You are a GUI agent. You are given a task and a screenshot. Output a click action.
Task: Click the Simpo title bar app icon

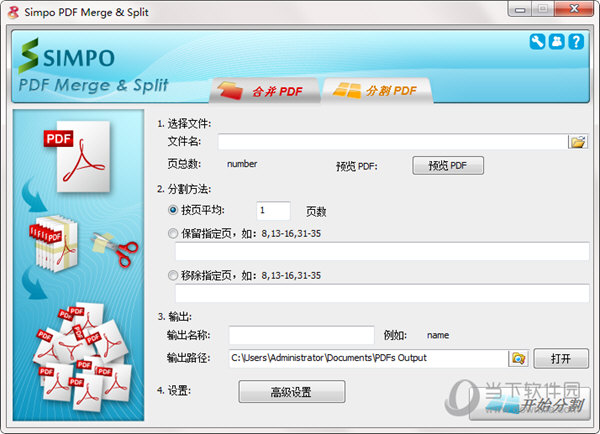[x=13, y=12]
